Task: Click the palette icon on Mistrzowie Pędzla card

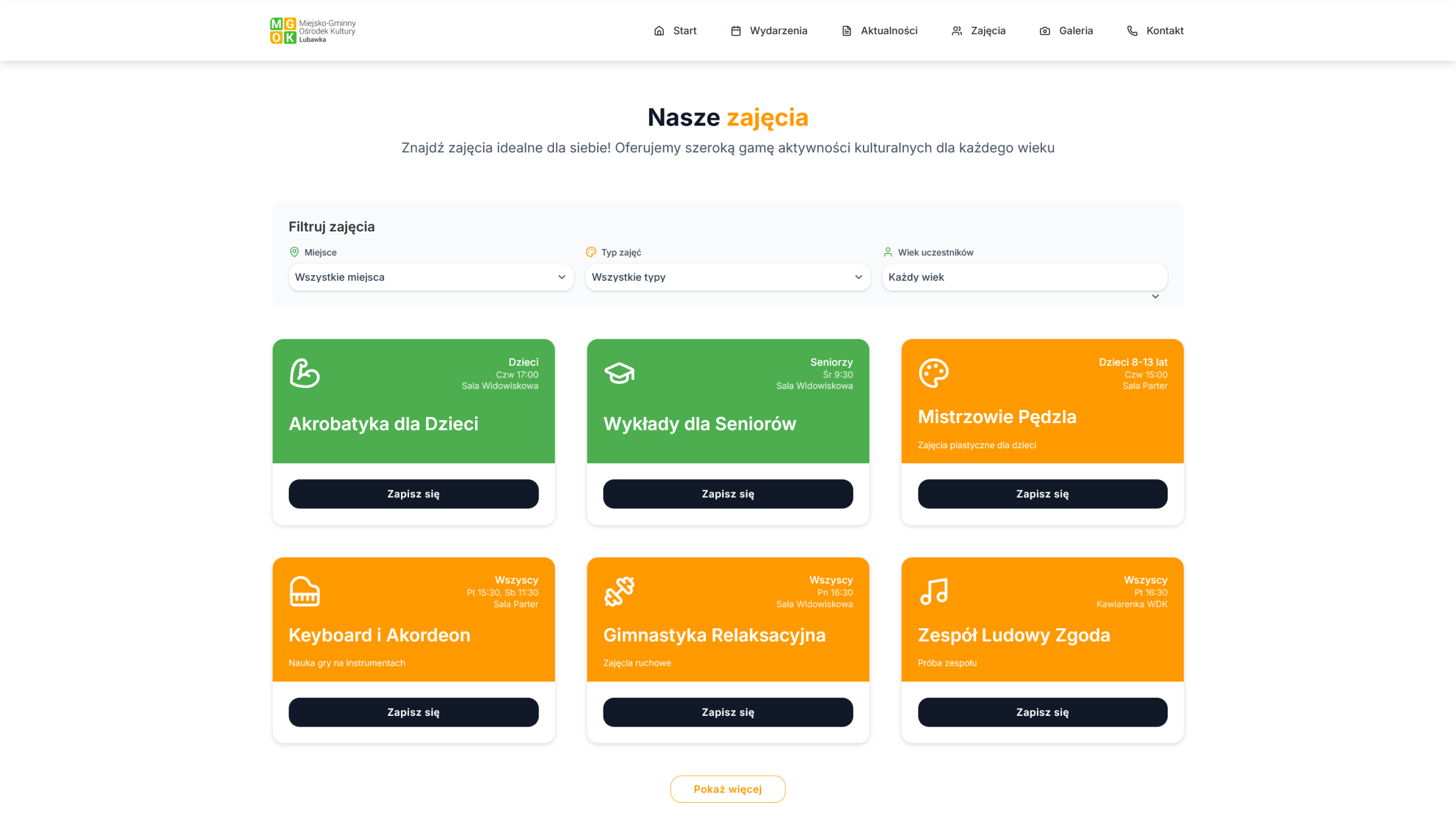Action: [x=933, y=373]
